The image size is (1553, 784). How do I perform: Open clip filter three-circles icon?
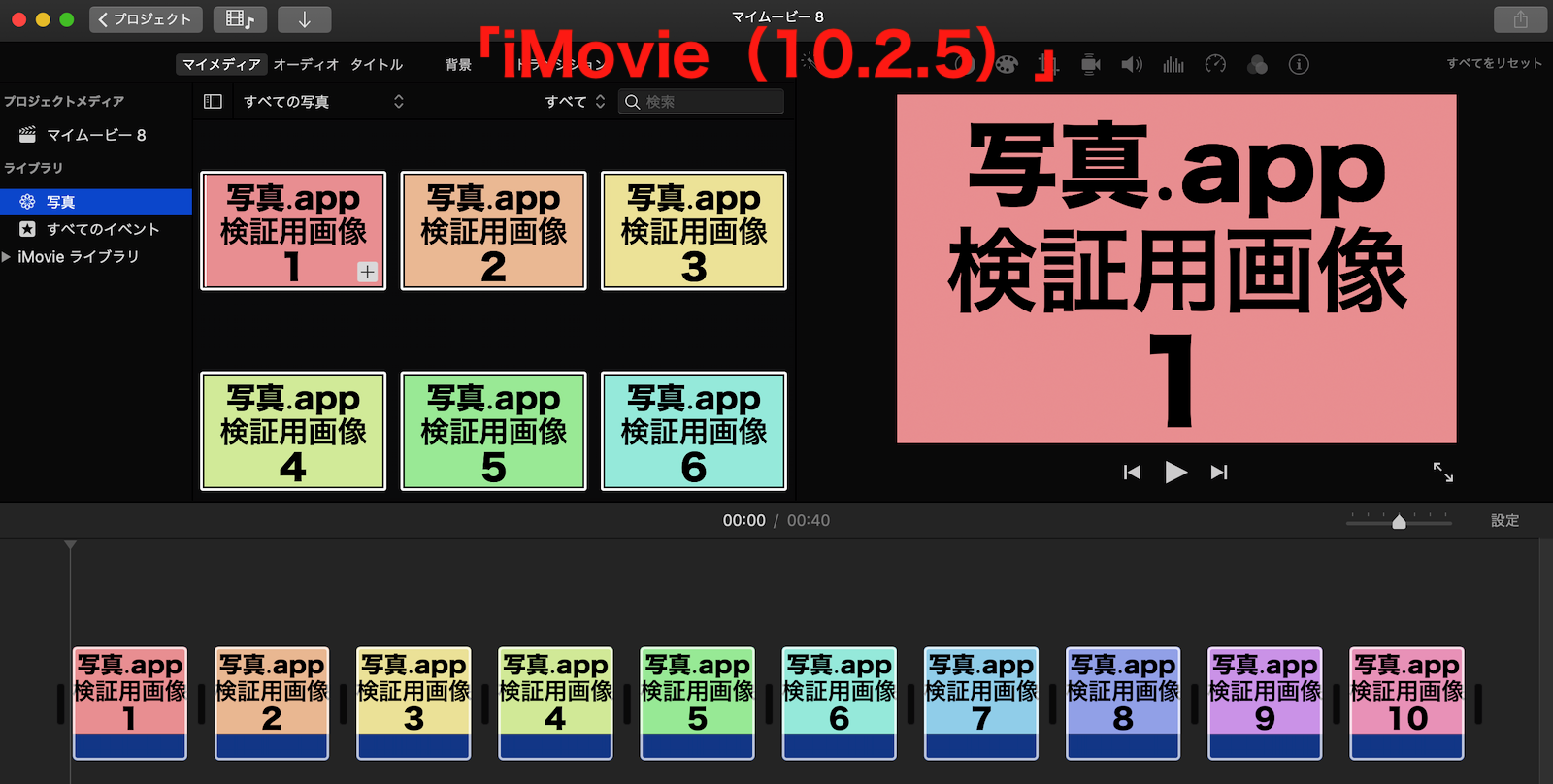(x=1257, y=64)
